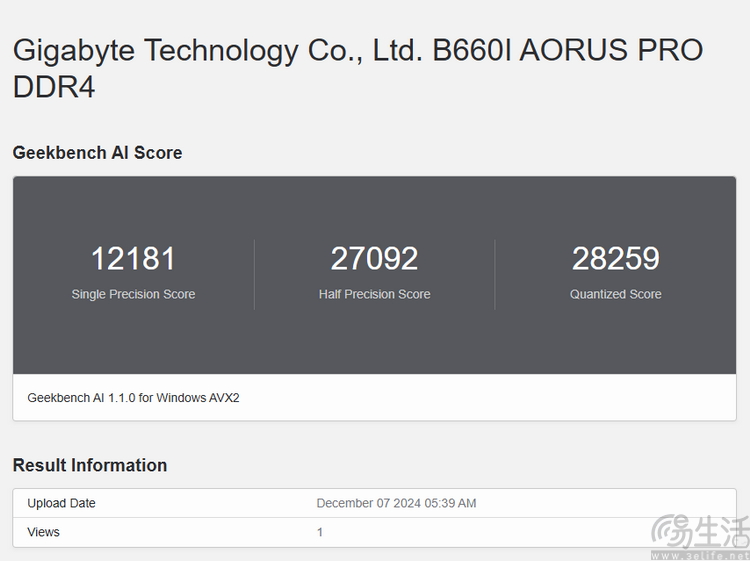Click the Quantized Score label
The height and width of the screenshot is (561, 750).
[616, 294]
